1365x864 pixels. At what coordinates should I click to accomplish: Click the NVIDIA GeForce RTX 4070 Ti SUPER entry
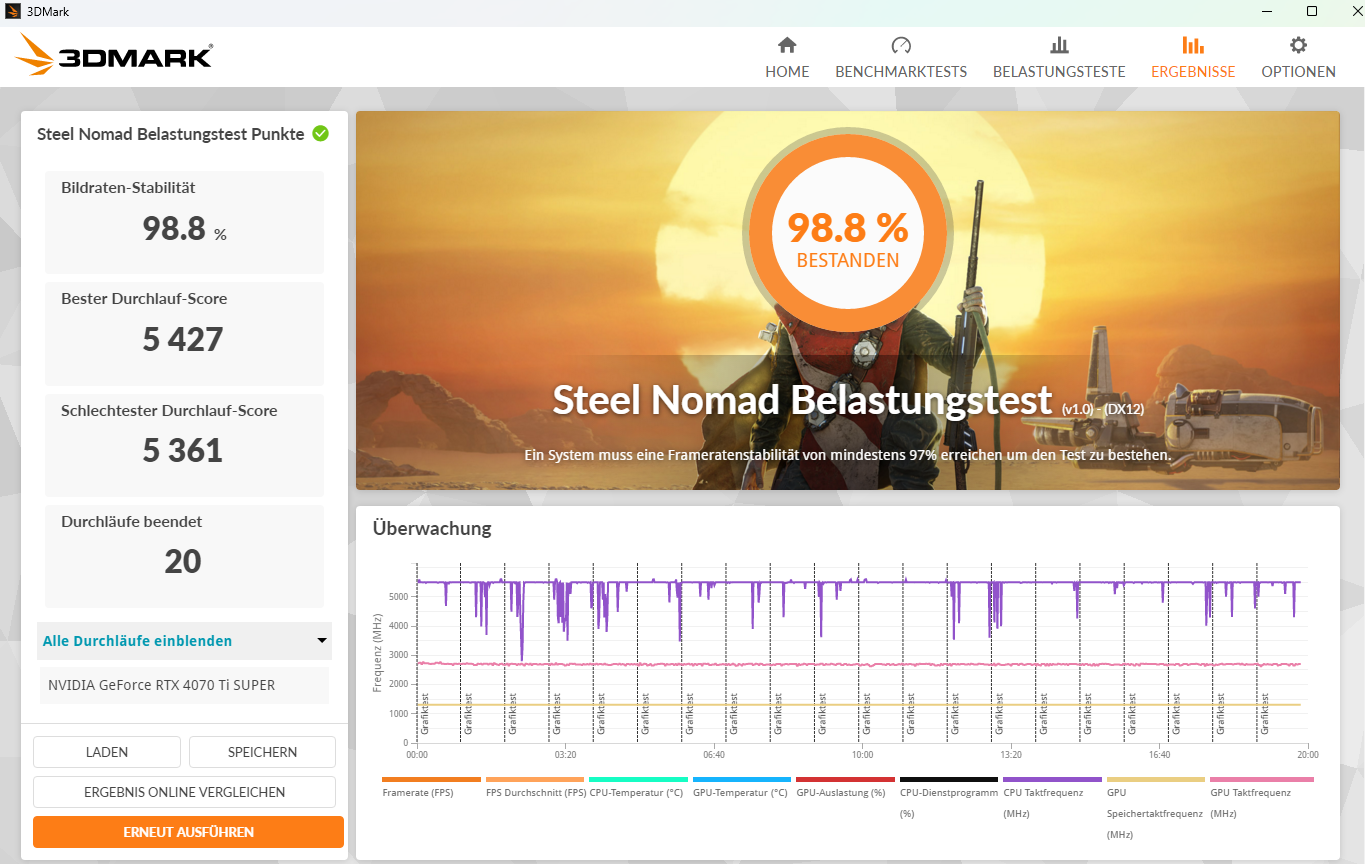pyautogui.click(x=183, y=685)
